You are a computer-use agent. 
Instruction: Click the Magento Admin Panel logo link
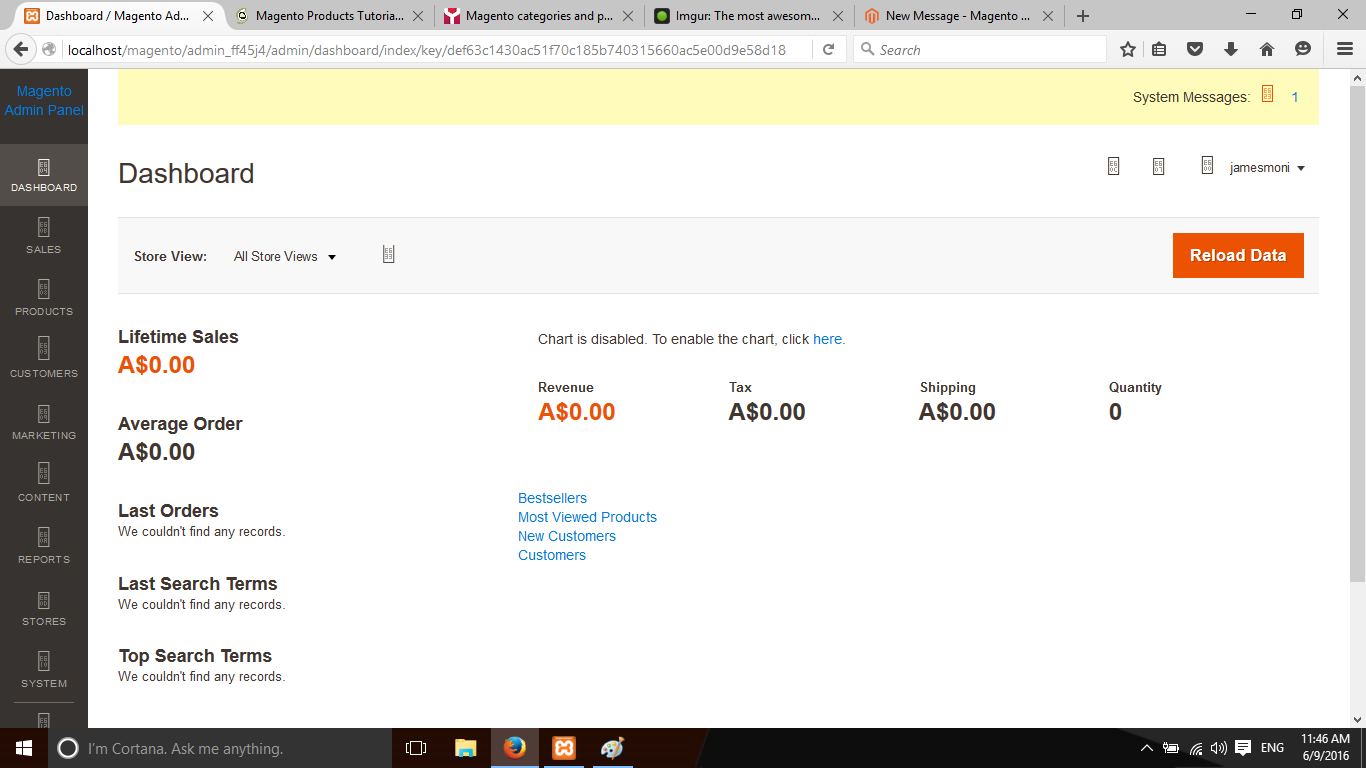(x=44, y=101)
